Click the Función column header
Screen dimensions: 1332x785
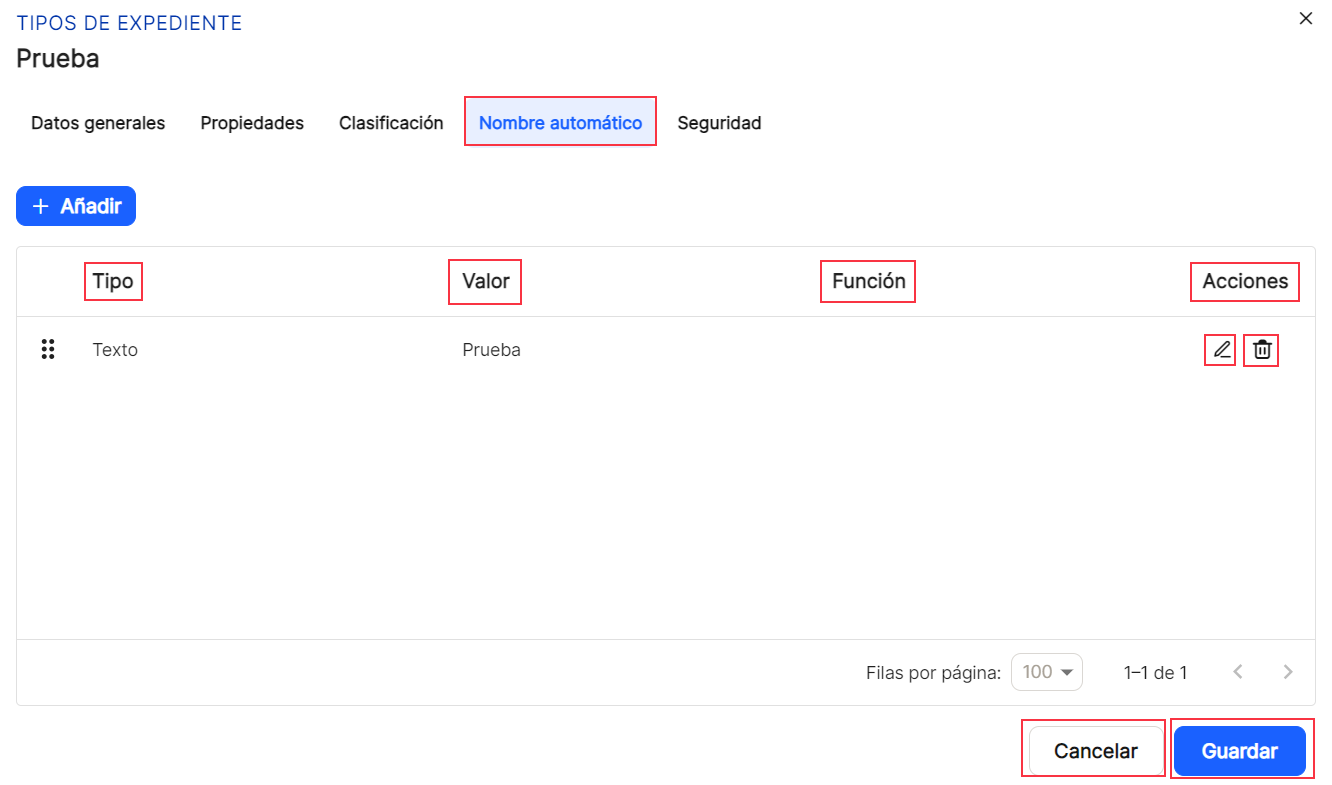[x=869, y=281]
